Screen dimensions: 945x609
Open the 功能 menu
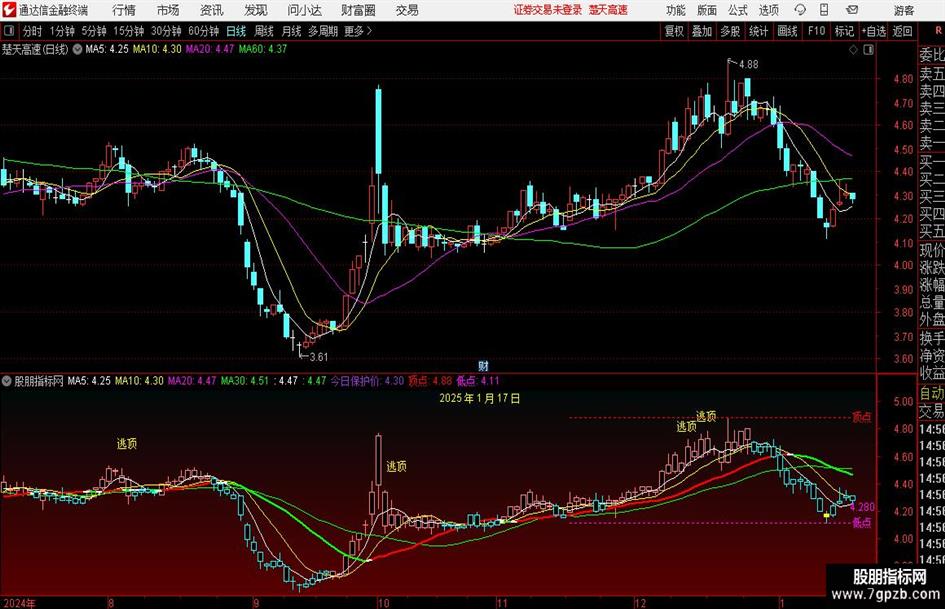pos(676,10)
